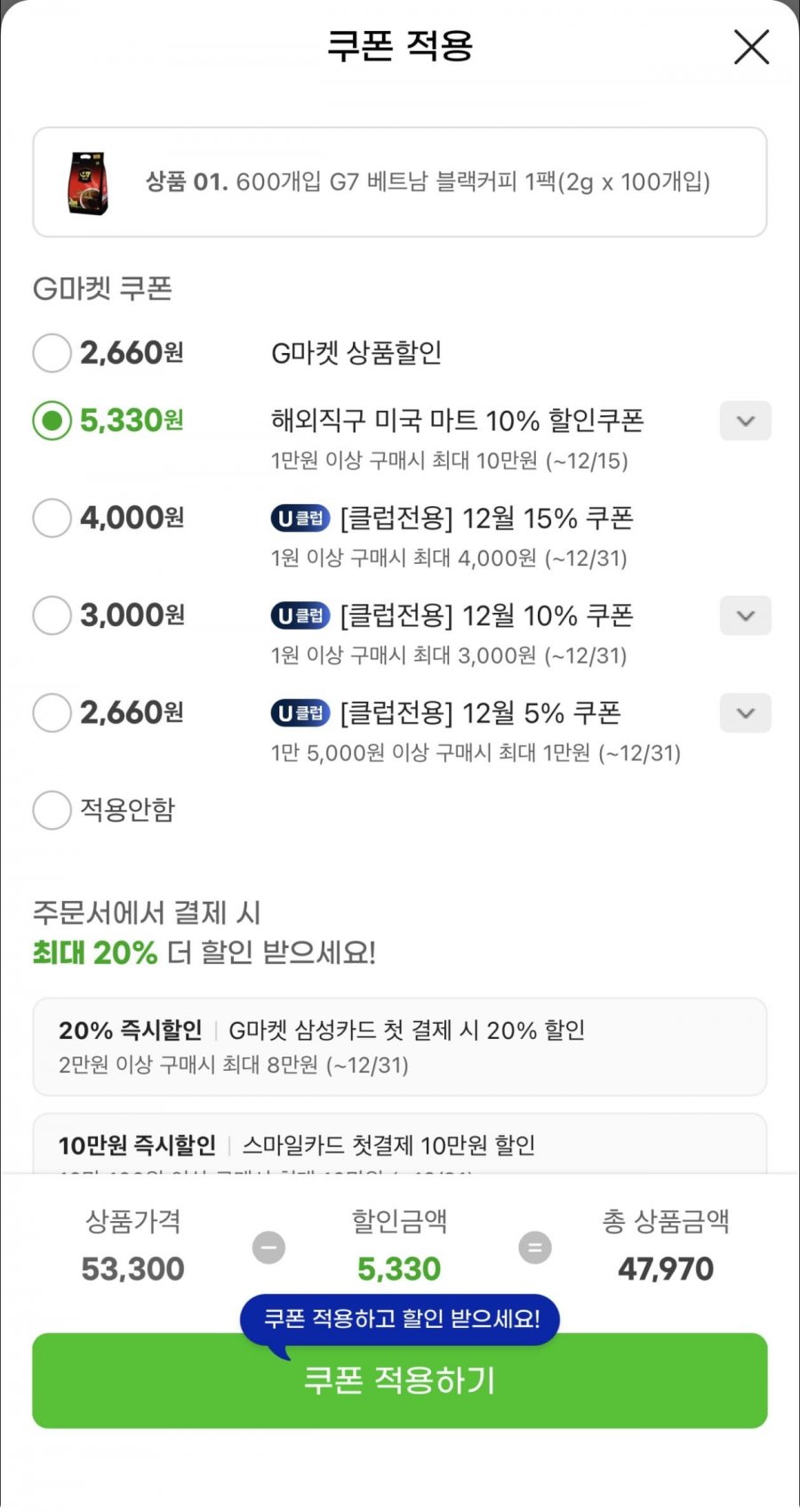800x1512 pixels.
Task: Select the 적용안함 no-coupon option
Action: 52,810
